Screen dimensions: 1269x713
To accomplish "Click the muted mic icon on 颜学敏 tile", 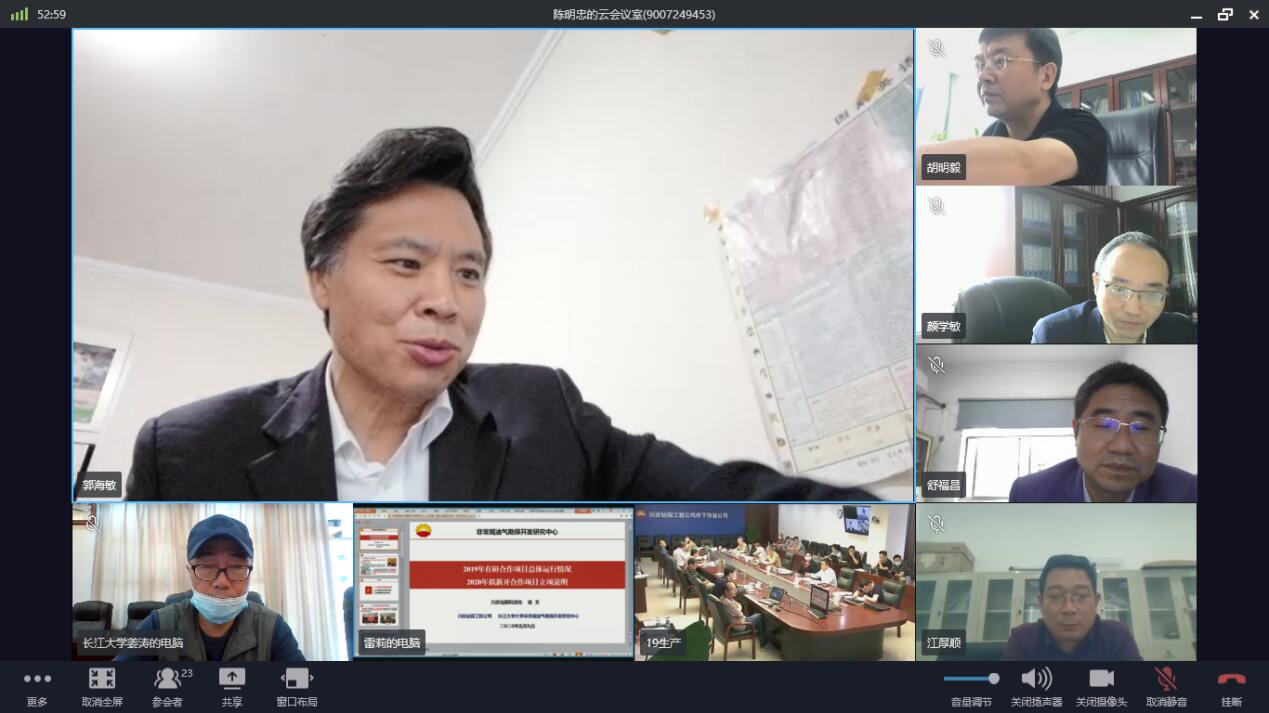I will (x=936, y=206).
